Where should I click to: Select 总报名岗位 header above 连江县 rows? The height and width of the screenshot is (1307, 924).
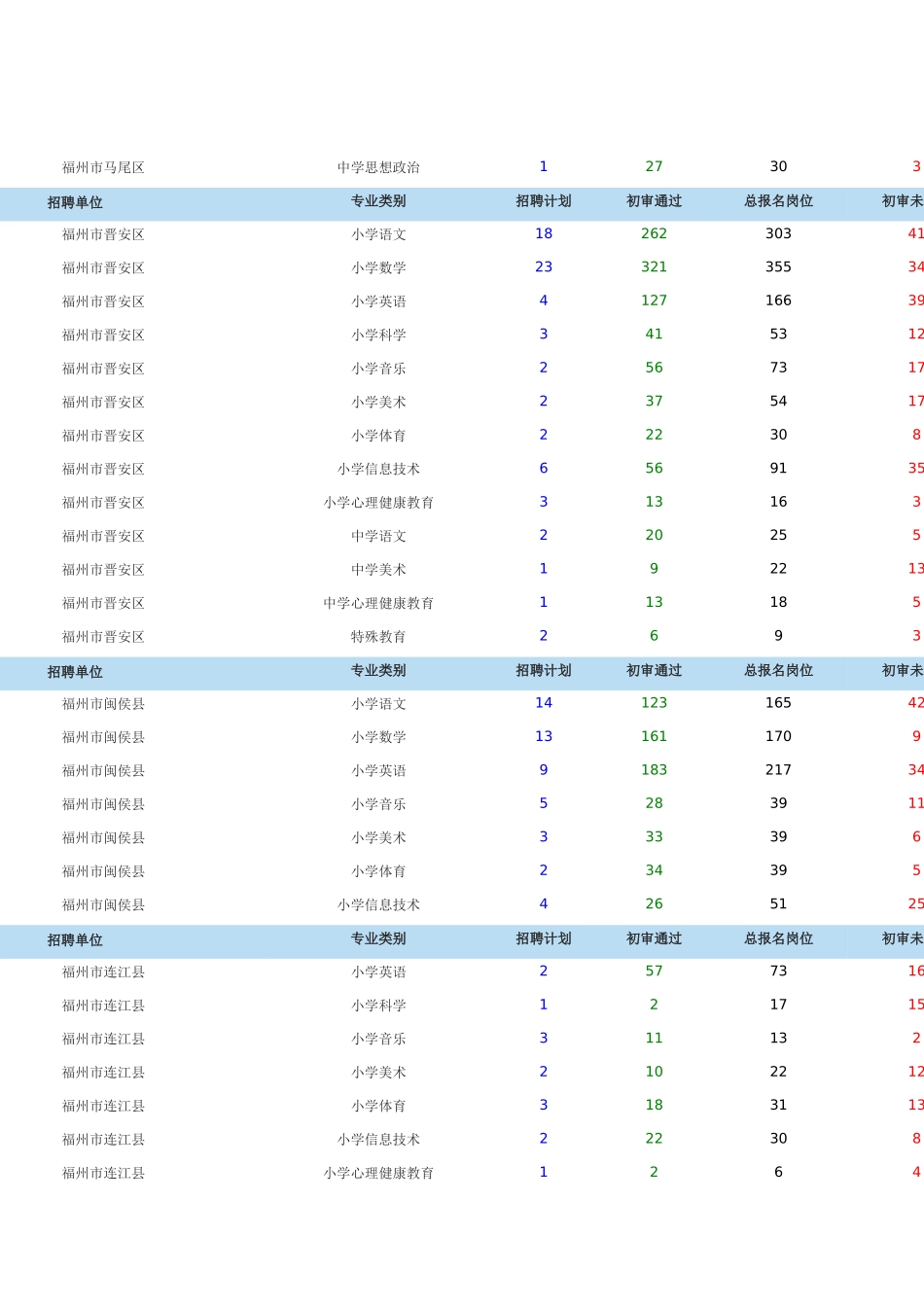(778, 939)
